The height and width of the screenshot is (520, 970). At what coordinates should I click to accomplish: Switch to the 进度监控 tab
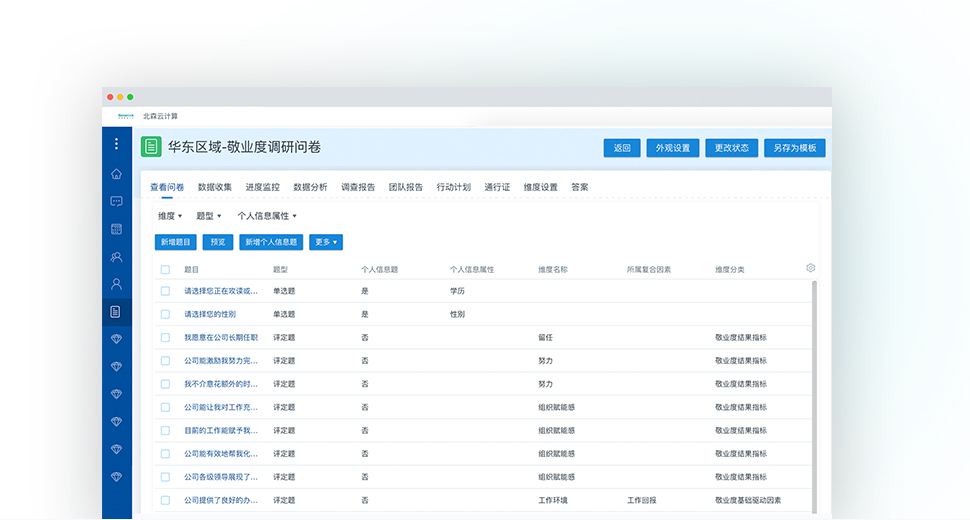tap(262, 187)
